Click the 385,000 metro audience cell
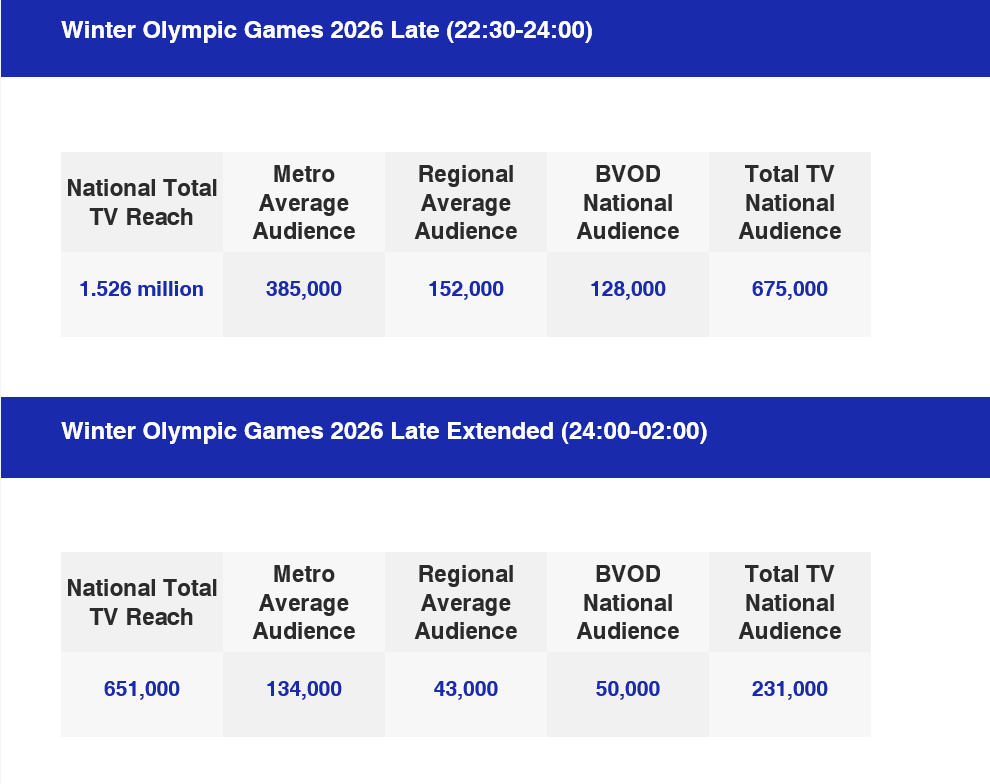This screenshot has width=990, height=784. point(304,290)
